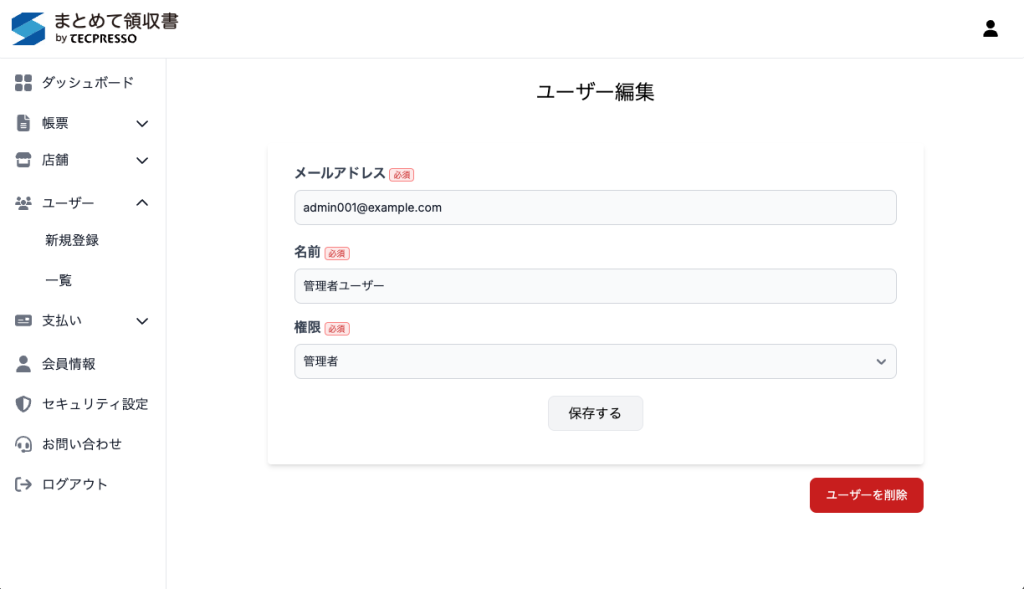Click the 支払い credit card icon
This screenshot has height=589, width=1024.
coord(24,321)
